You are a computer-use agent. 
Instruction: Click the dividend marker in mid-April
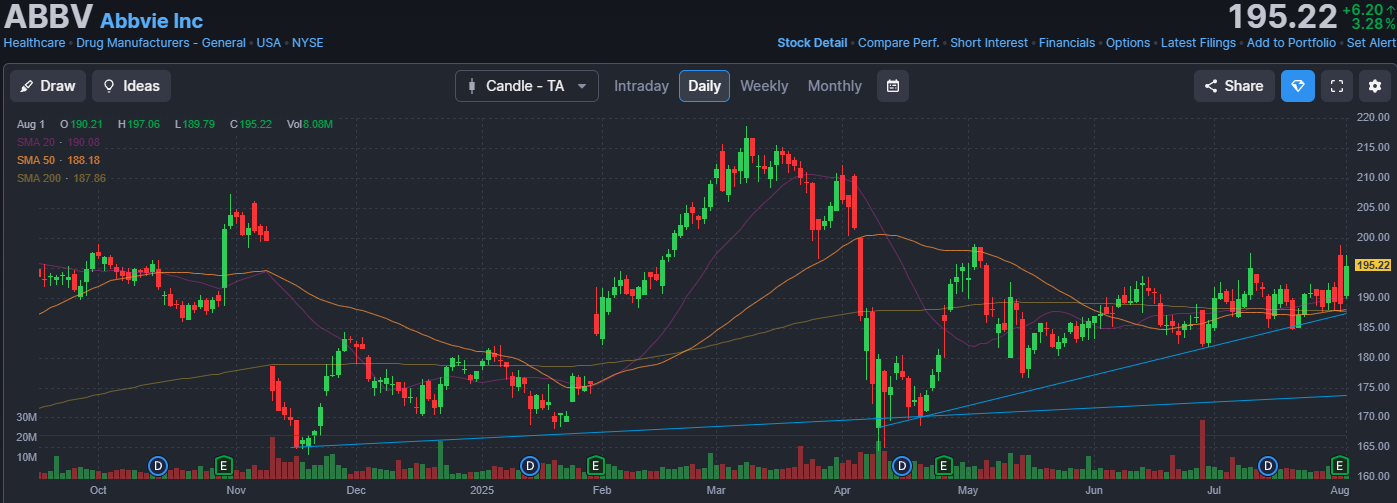pyautogui.click(x=901, y=465)
